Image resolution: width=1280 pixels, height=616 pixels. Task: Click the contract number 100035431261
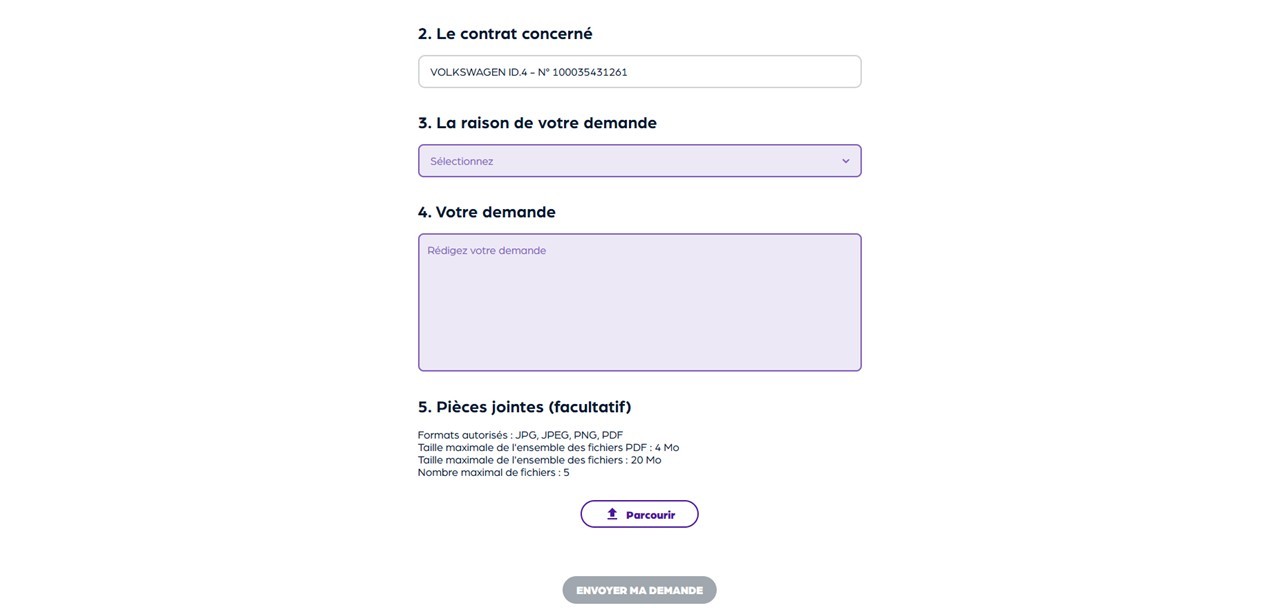click(x=589, y=72)
